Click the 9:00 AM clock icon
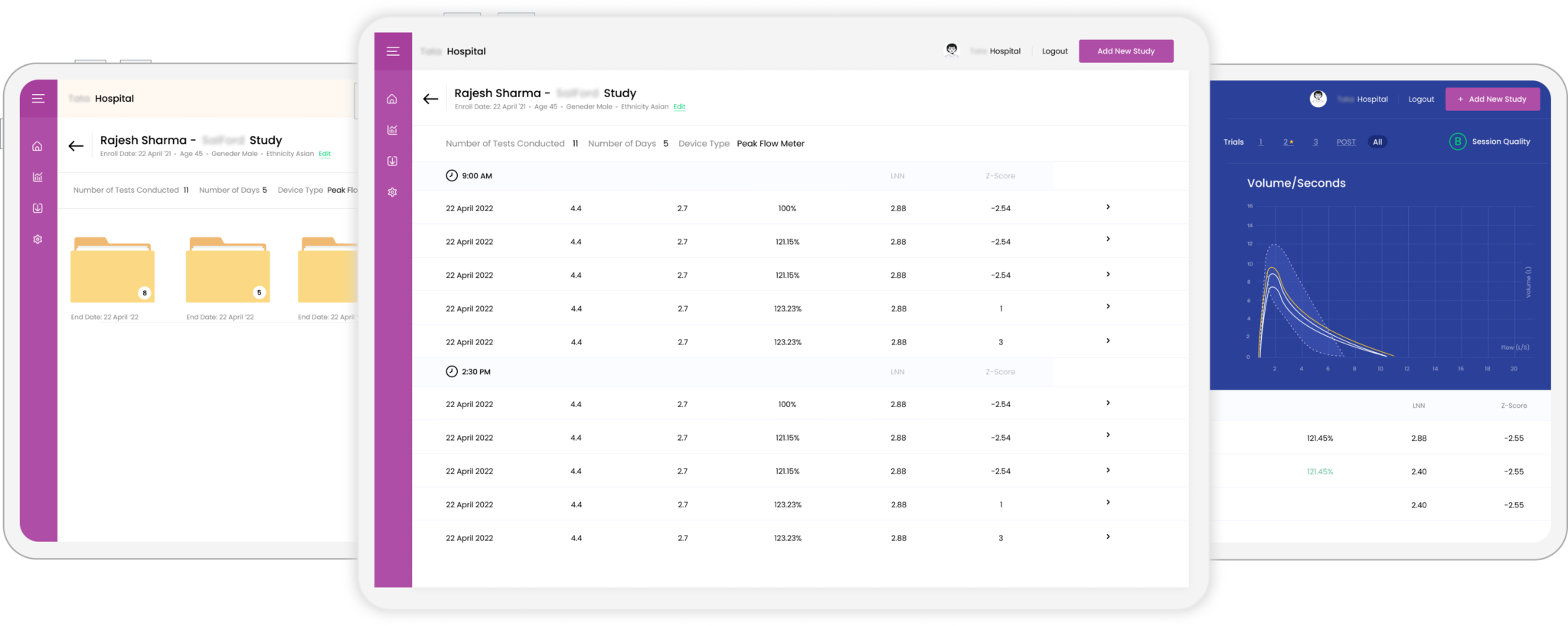Viewport: 1568px width, 626px height. [452, 175]
